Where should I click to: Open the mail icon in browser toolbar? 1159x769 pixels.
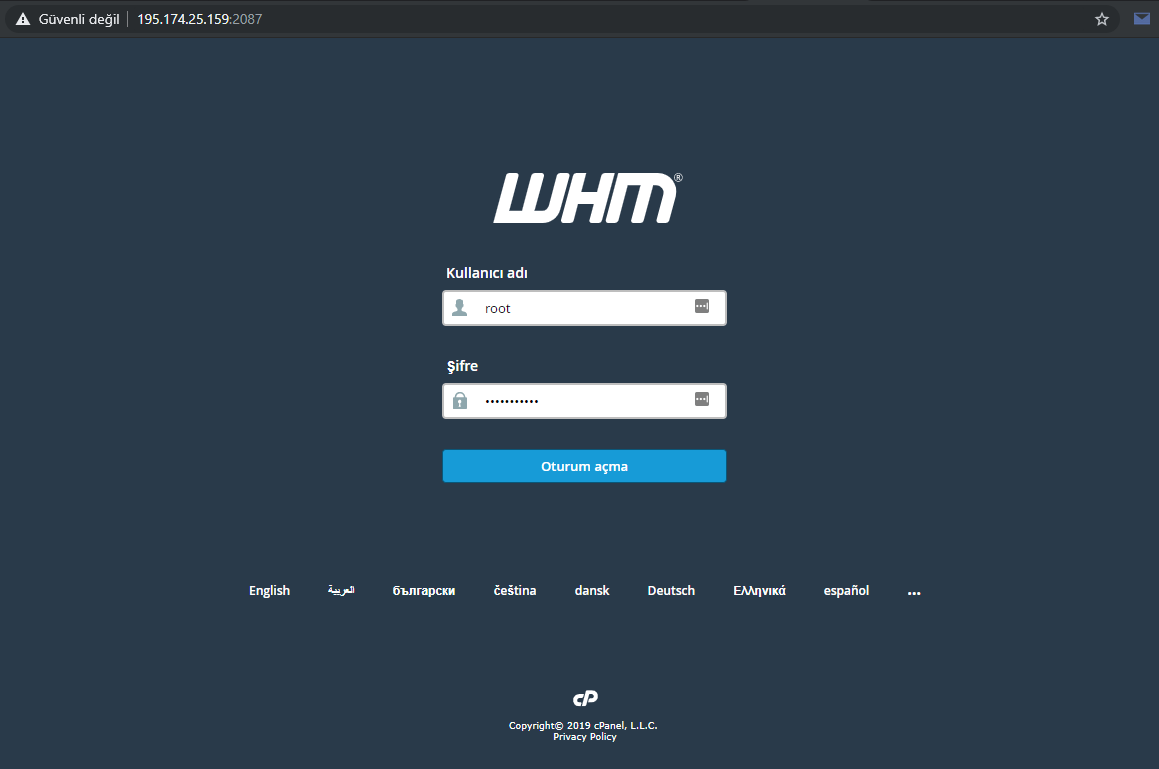click(1142, 18)
